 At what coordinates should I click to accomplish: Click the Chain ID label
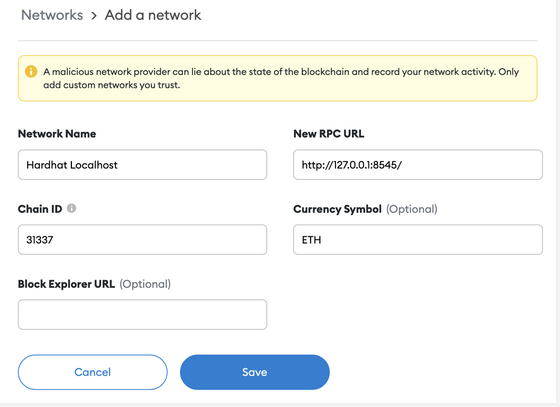(x=40, y=209)
